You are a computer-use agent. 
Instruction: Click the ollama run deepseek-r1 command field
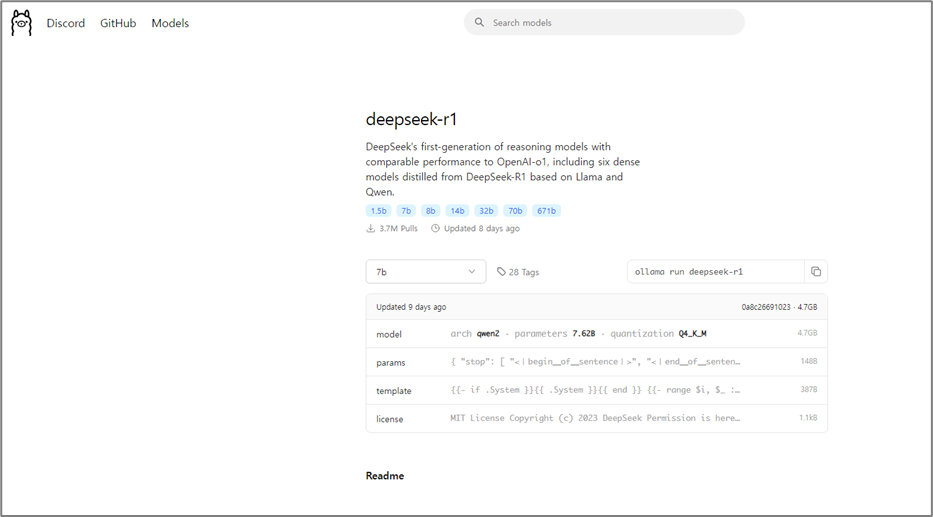point(715,272)
